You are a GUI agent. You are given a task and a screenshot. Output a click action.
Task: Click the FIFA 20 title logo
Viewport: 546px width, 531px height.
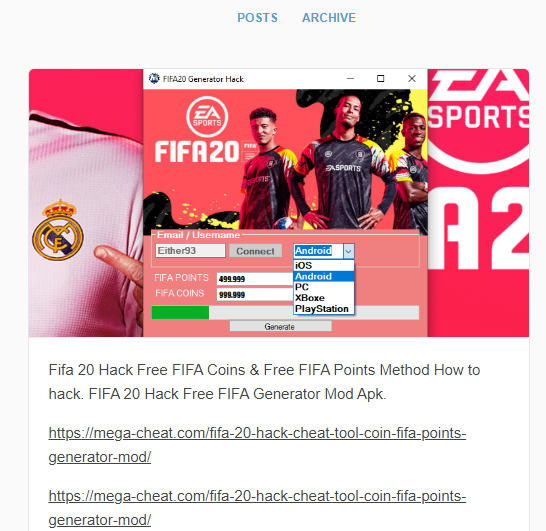(x=197, y=152)
